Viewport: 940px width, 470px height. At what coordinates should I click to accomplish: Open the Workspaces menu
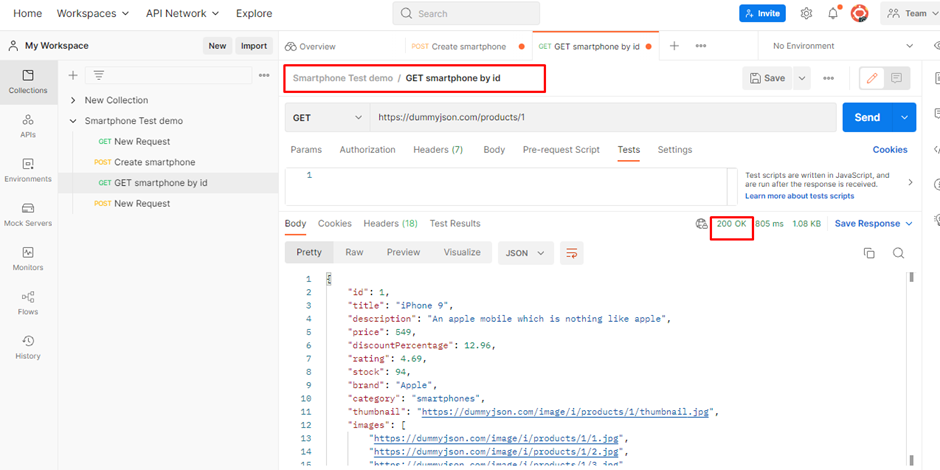click(x=92, y=13)
